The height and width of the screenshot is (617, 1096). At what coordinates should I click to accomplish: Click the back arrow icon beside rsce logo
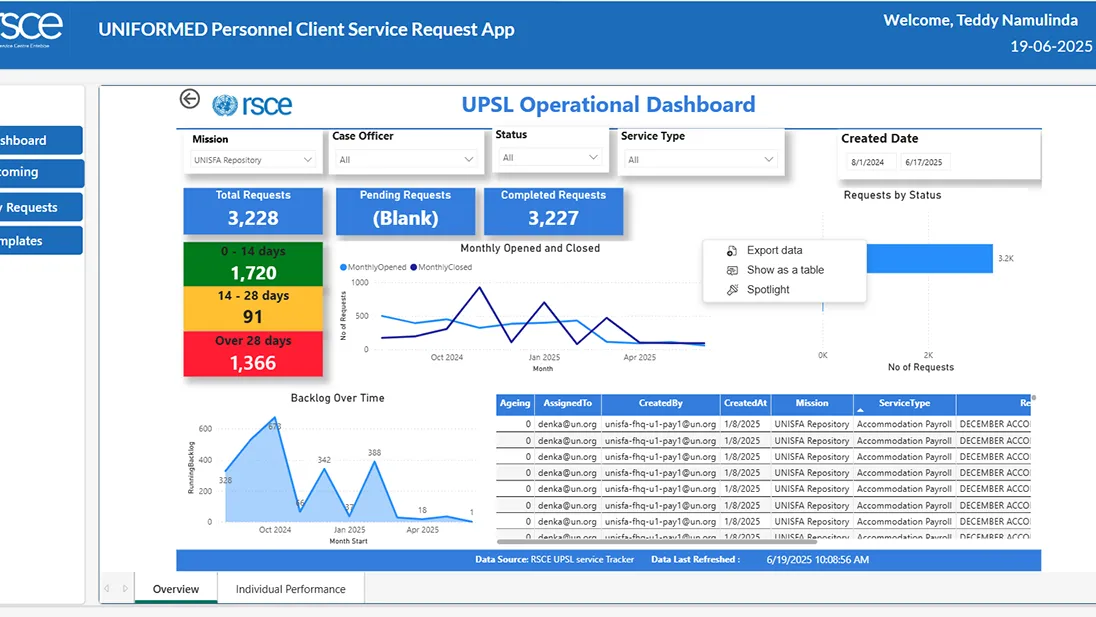(189, 99)
